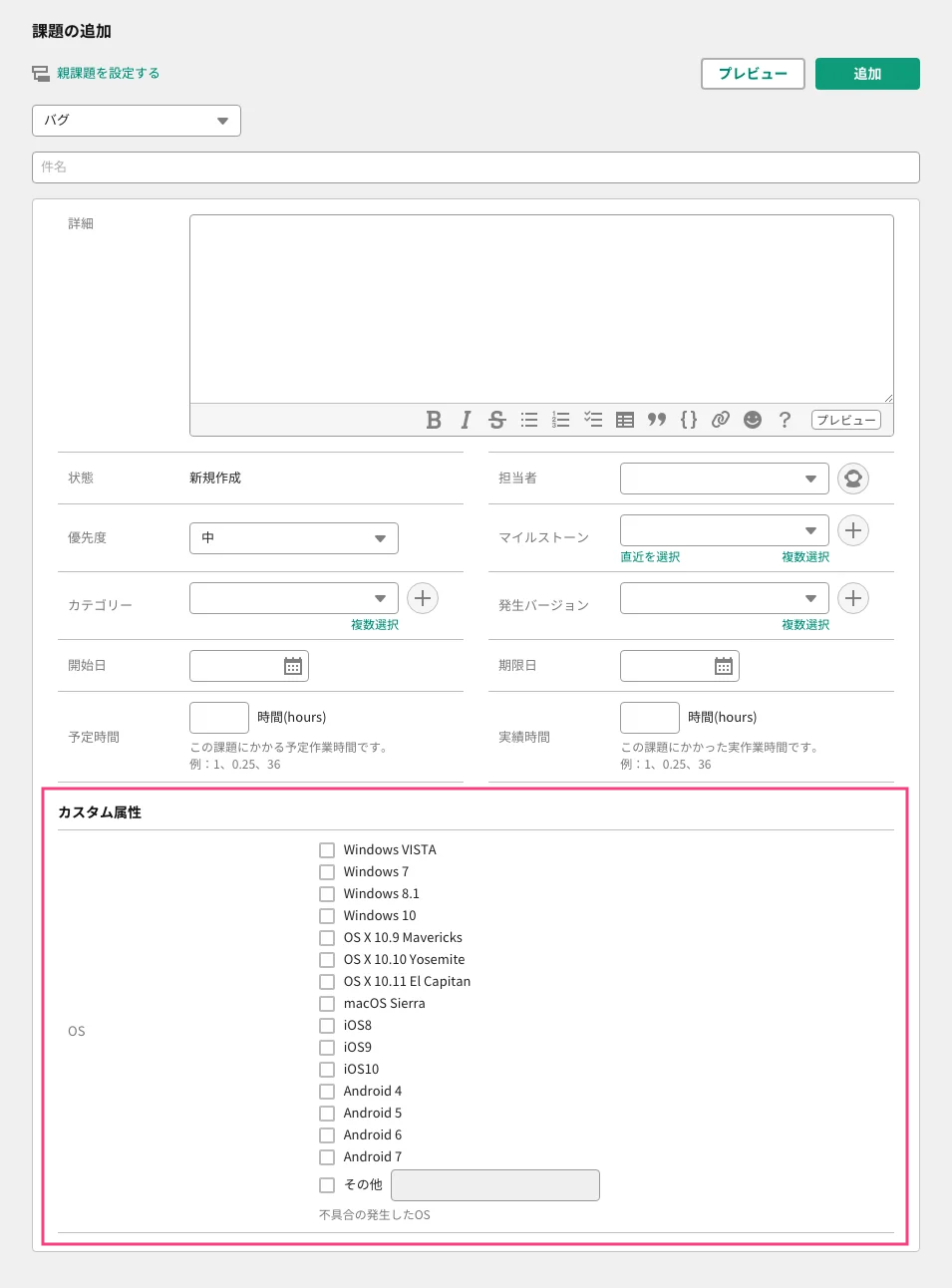Expand the 優先度 priority dropdown
Image resolution: width=952 pixels, height=1288 pixels.
(x=294, y=538)
